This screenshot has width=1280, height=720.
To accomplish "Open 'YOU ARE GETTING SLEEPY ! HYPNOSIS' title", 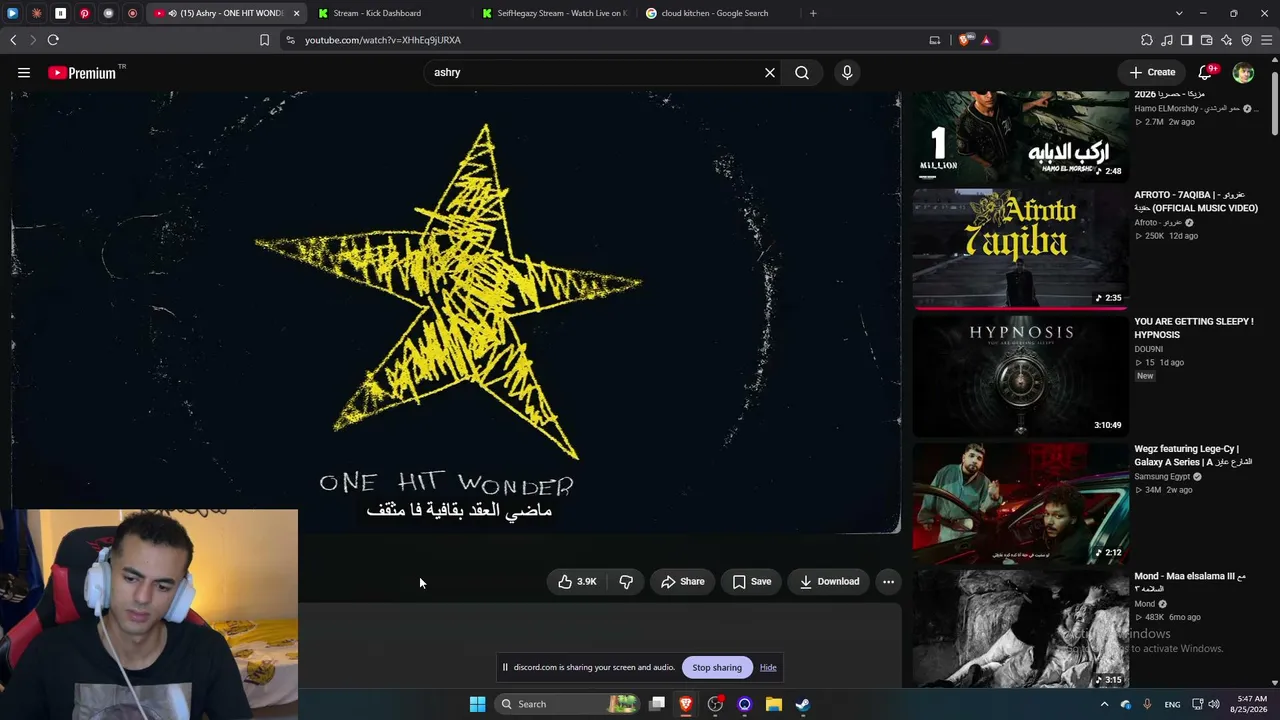I will (1194, 328).
